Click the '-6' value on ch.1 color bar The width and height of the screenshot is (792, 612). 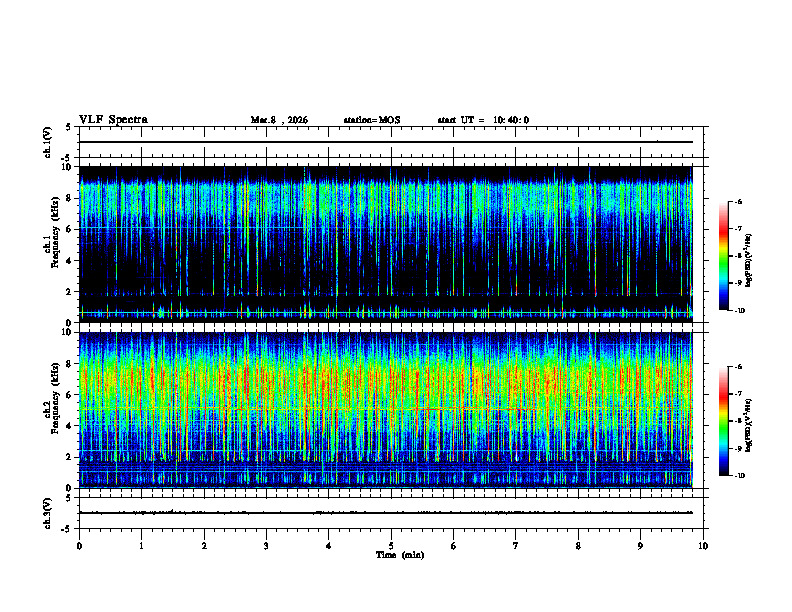coord(738,202)
